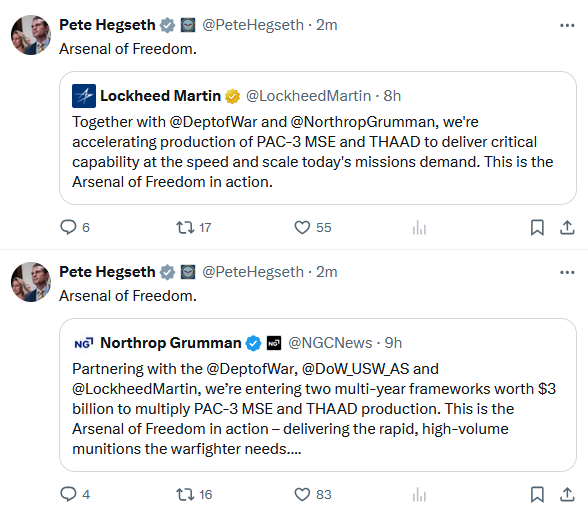View analytics of the second post
Screen dimensions: 588x512
coord(419,494)
